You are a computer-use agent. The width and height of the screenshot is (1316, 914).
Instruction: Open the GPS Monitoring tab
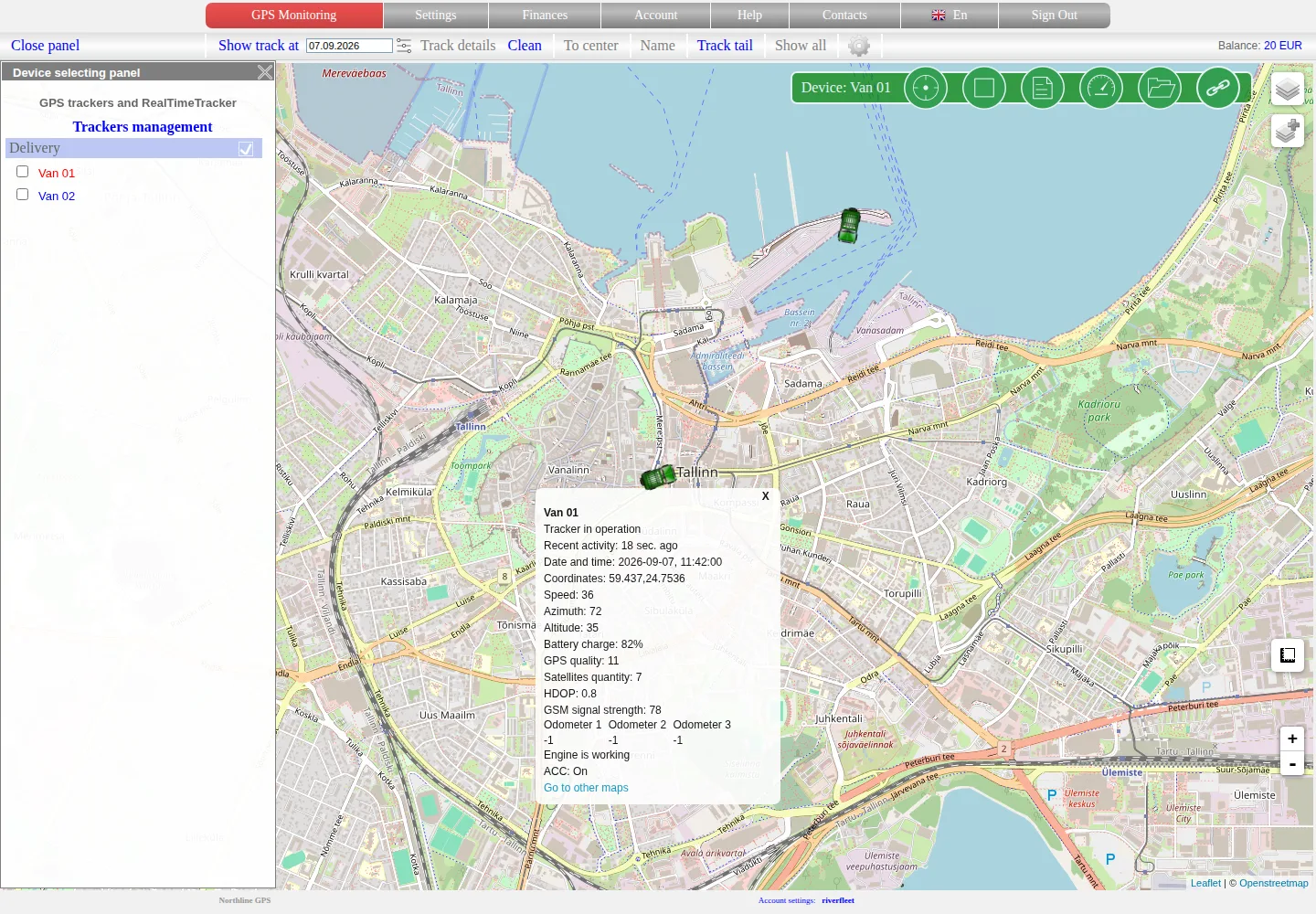294,16
